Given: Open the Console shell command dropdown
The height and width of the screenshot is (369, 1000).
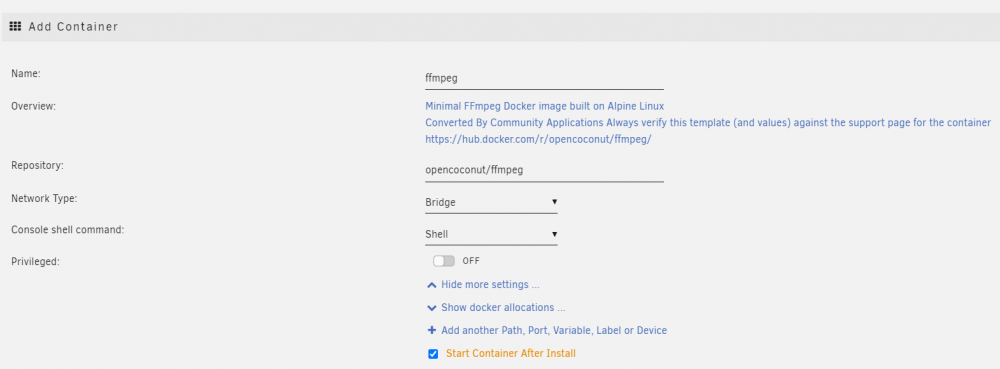Looking at the screenshot, I should pyautogui.click(x=491, y=234).
